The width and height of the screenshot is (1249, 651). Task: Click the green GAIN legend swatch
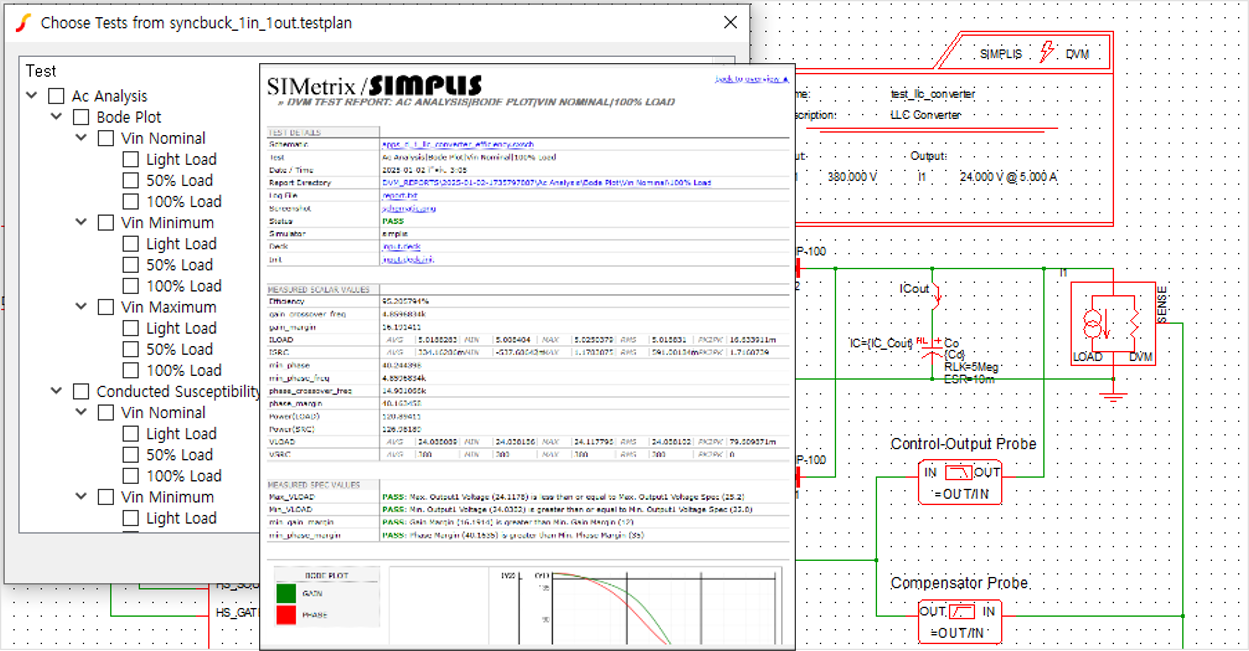point(285,593)
